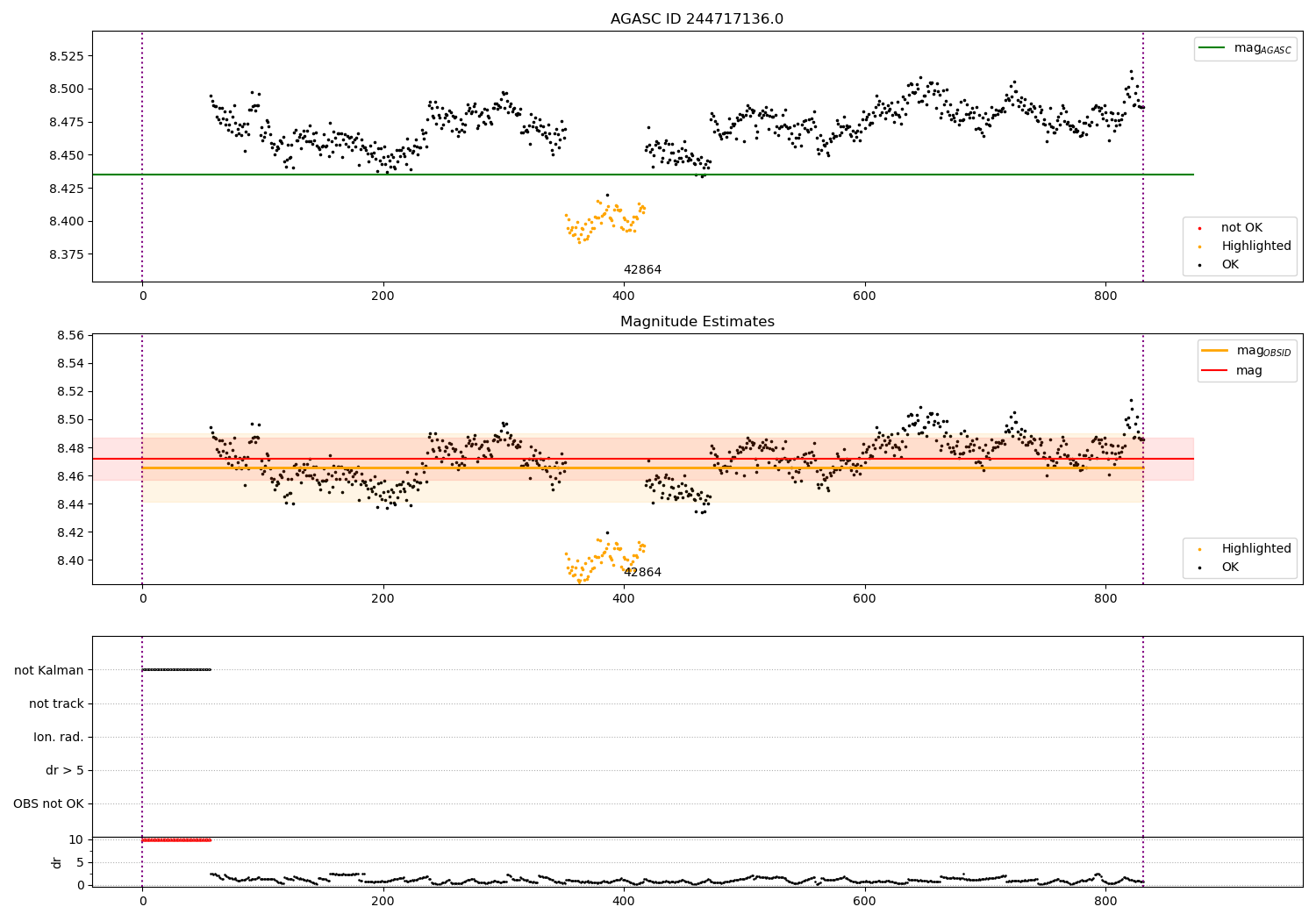
Task: Select the mag AGASC legend label in top plot
Action: tap(1262, 48)
